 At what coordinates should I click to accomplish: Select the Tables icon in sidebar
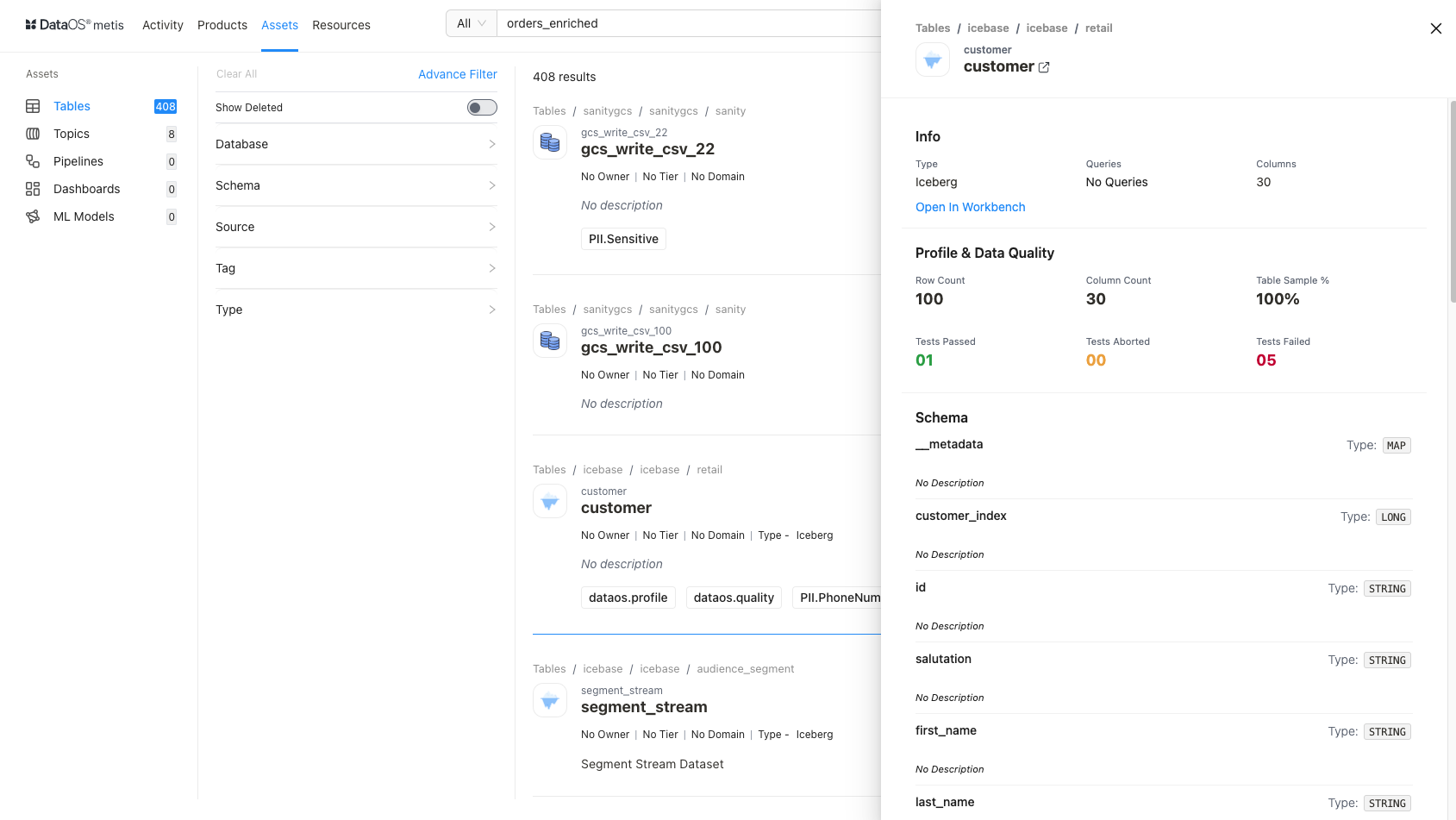33,106
